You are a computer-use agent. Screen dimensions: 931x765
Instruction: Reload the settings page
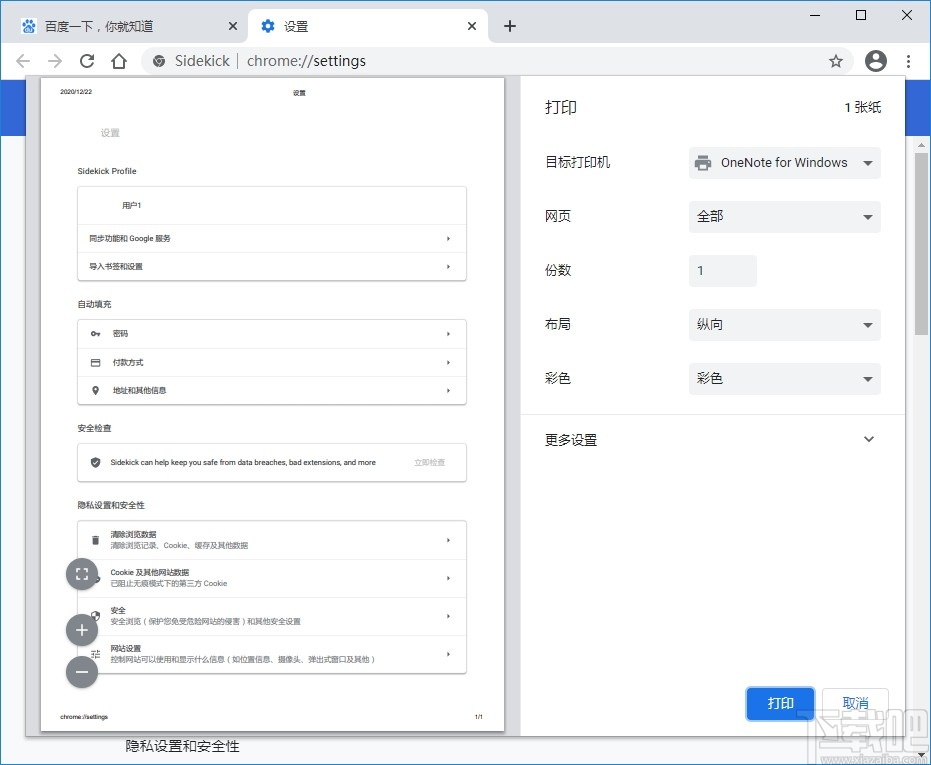[x=87, y=61]
